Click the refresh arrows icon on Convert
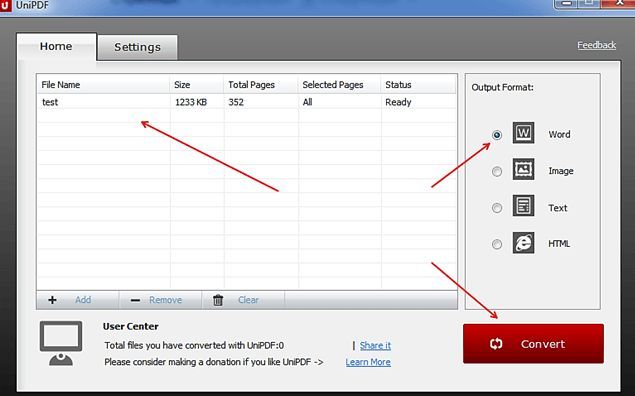 pos(496,344)
